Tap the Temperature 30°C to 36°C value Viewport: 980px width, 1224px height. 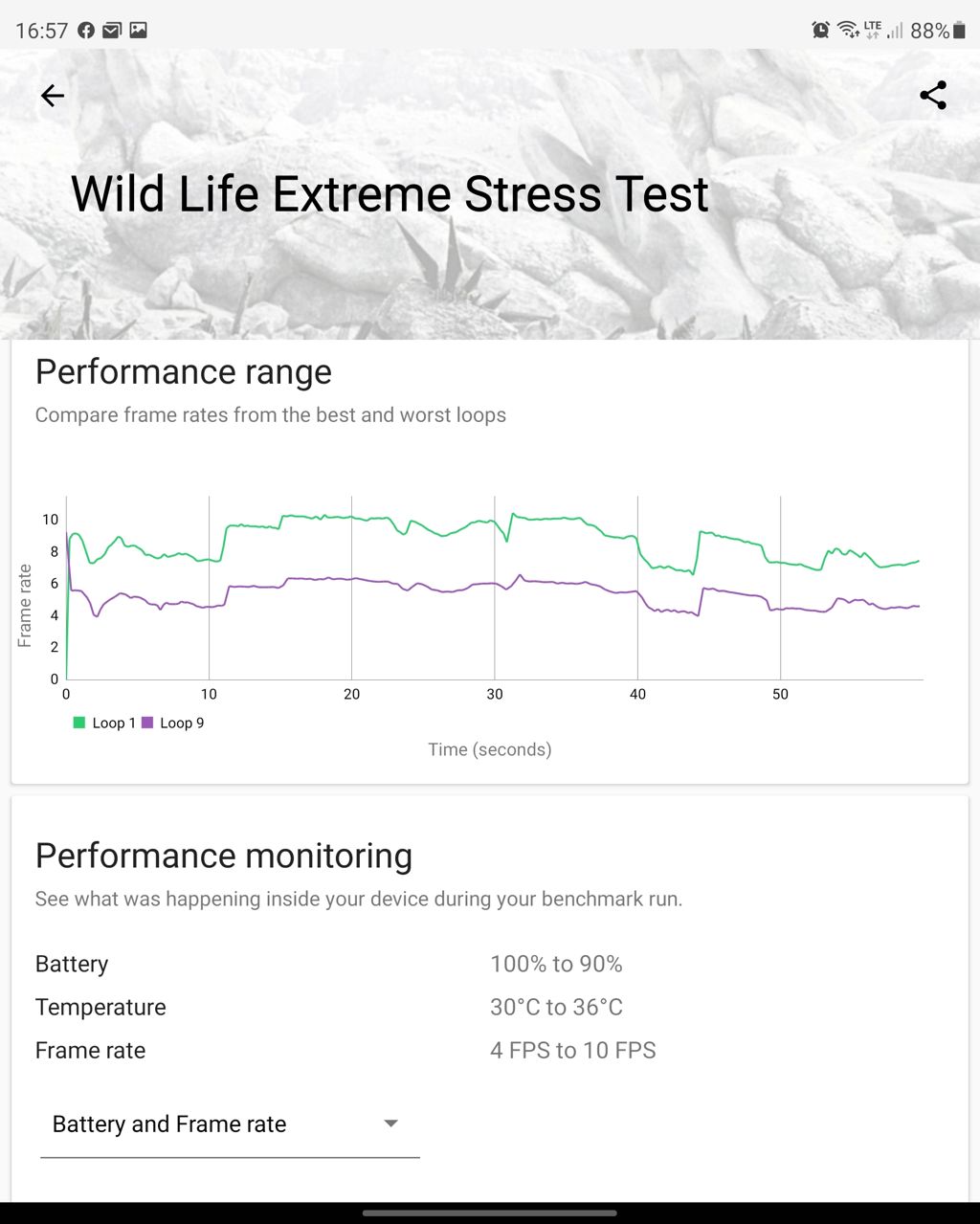tap(556, 1007)
